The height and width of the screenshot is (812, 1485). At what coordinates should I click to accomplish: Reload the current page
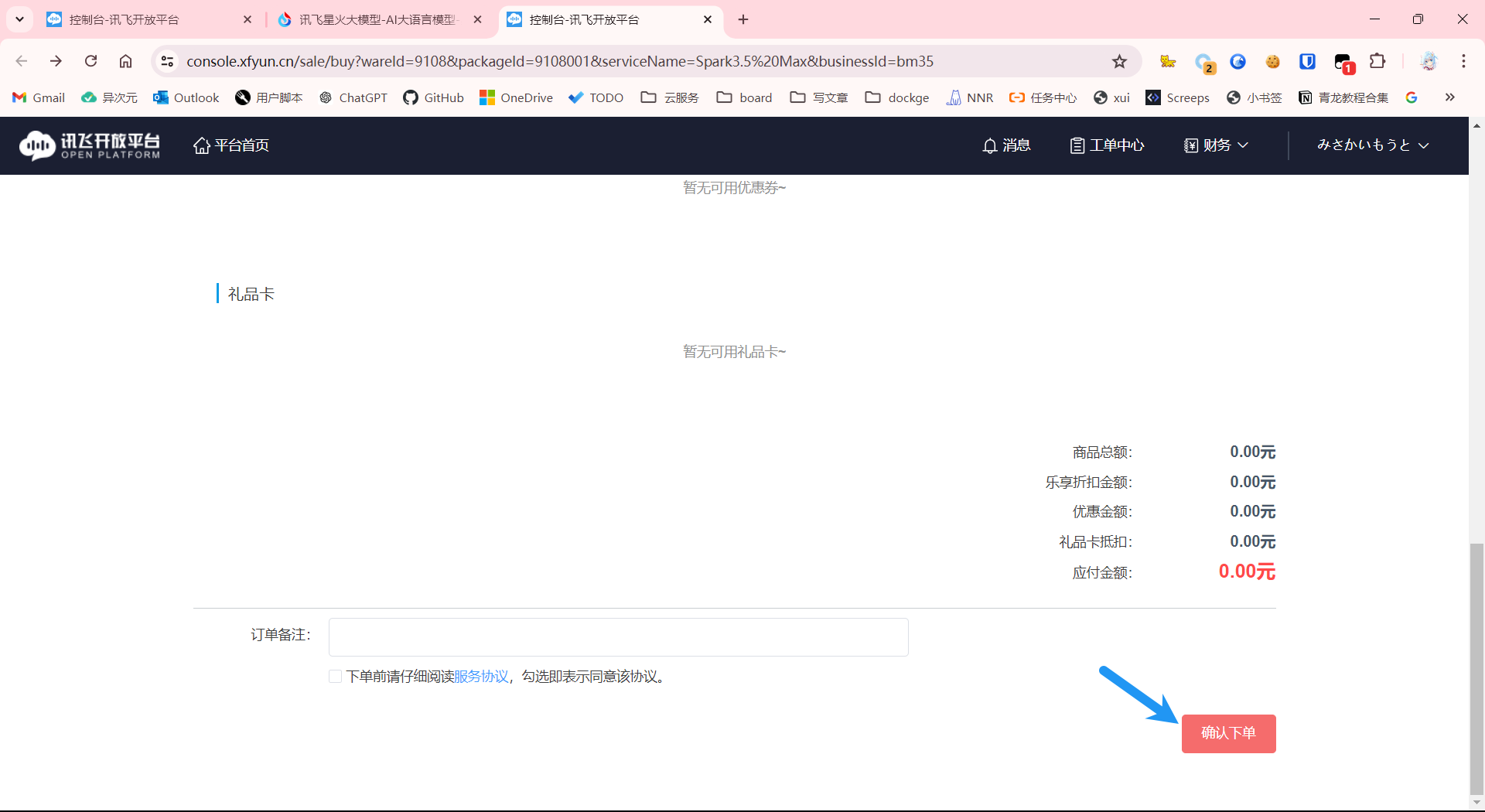click(x=91, y=61)
